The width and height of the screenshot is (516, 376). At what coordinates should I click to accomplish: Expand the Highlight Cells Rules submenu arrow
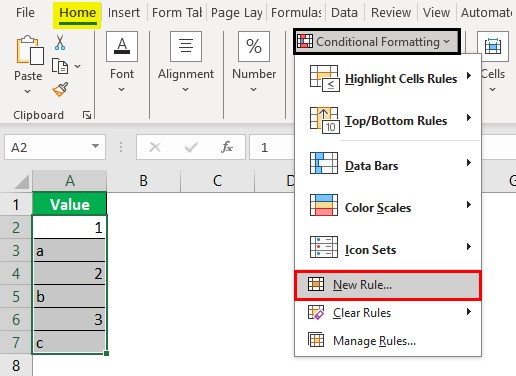coord(469,75)
